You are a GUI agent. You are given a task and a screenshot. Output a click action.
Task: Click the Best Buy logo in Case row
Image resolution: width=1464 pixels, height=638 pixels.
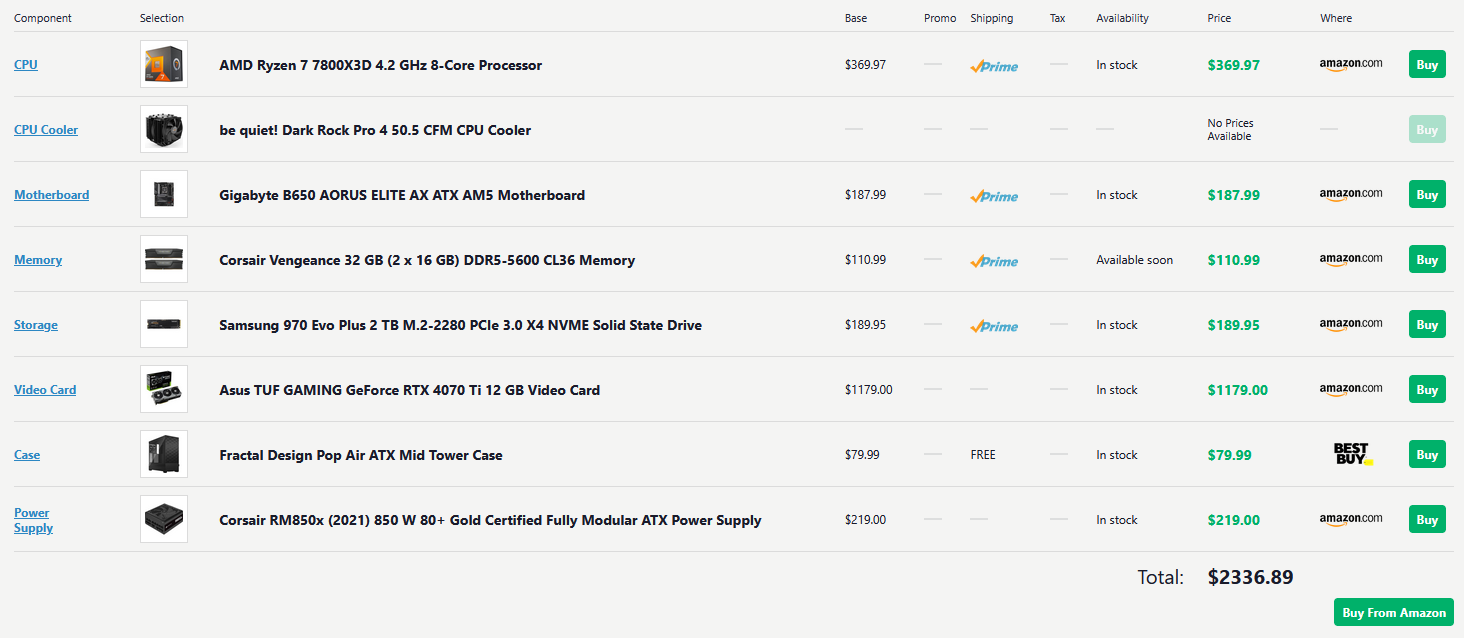pos(1353,455)
